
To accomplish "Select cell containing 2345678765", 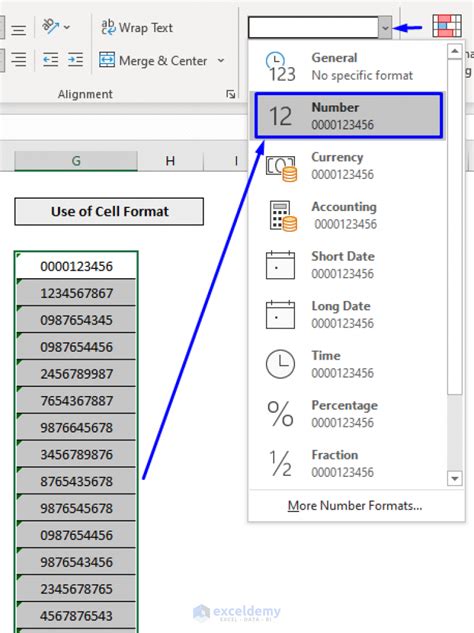I will (76, 589).
